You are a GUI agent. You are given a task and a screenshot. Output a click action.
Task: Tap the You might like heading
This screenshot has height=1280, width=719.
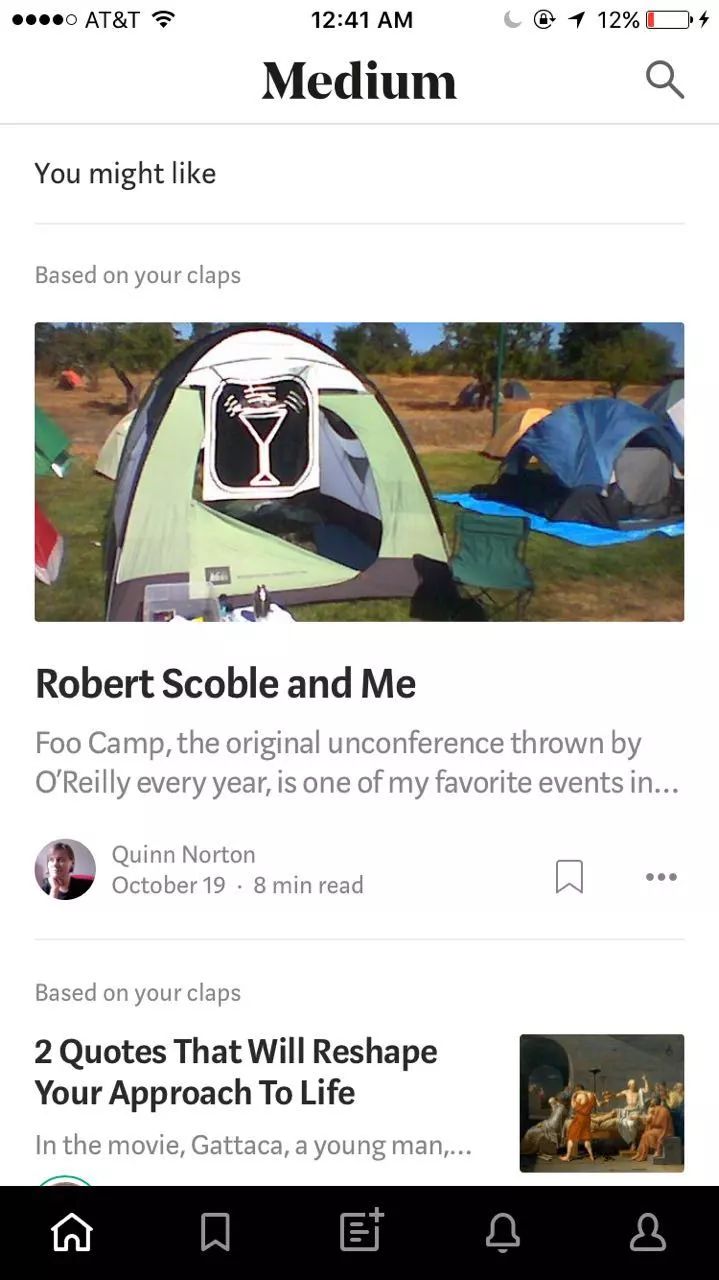click(x=125, y=173)
